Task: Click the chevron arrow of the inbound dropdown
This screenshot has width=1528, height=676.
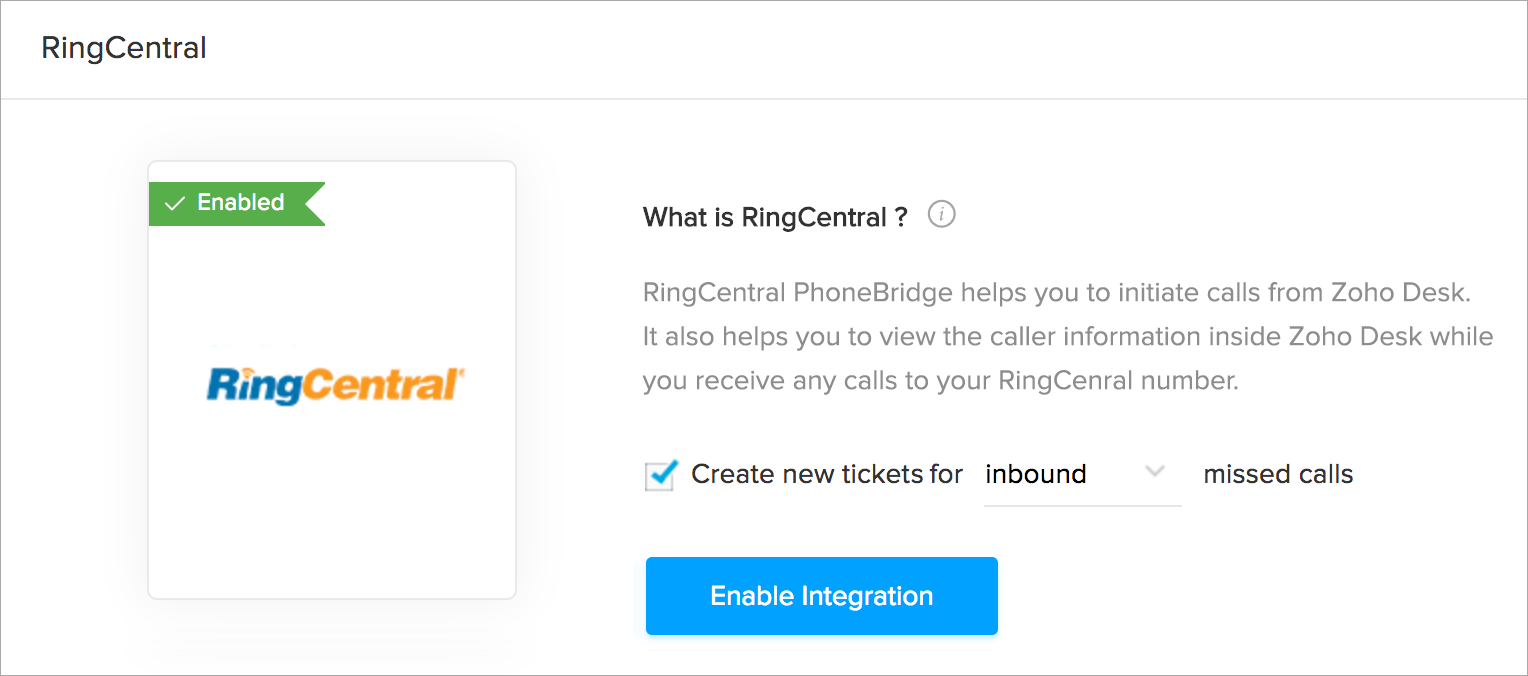Action: (x=1155, y=472)
